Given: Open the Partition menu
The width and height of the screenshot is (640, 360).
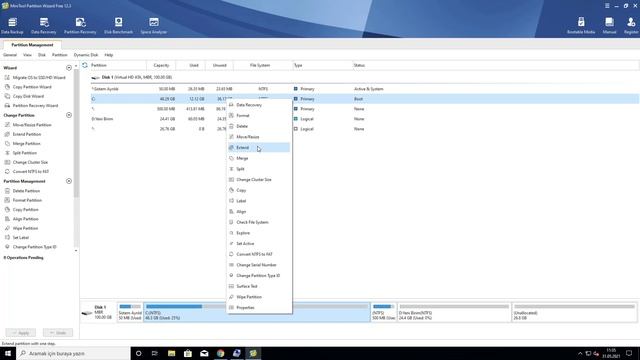Looking at the screenshot, I should pyautogui.click(x=60, y=55).
